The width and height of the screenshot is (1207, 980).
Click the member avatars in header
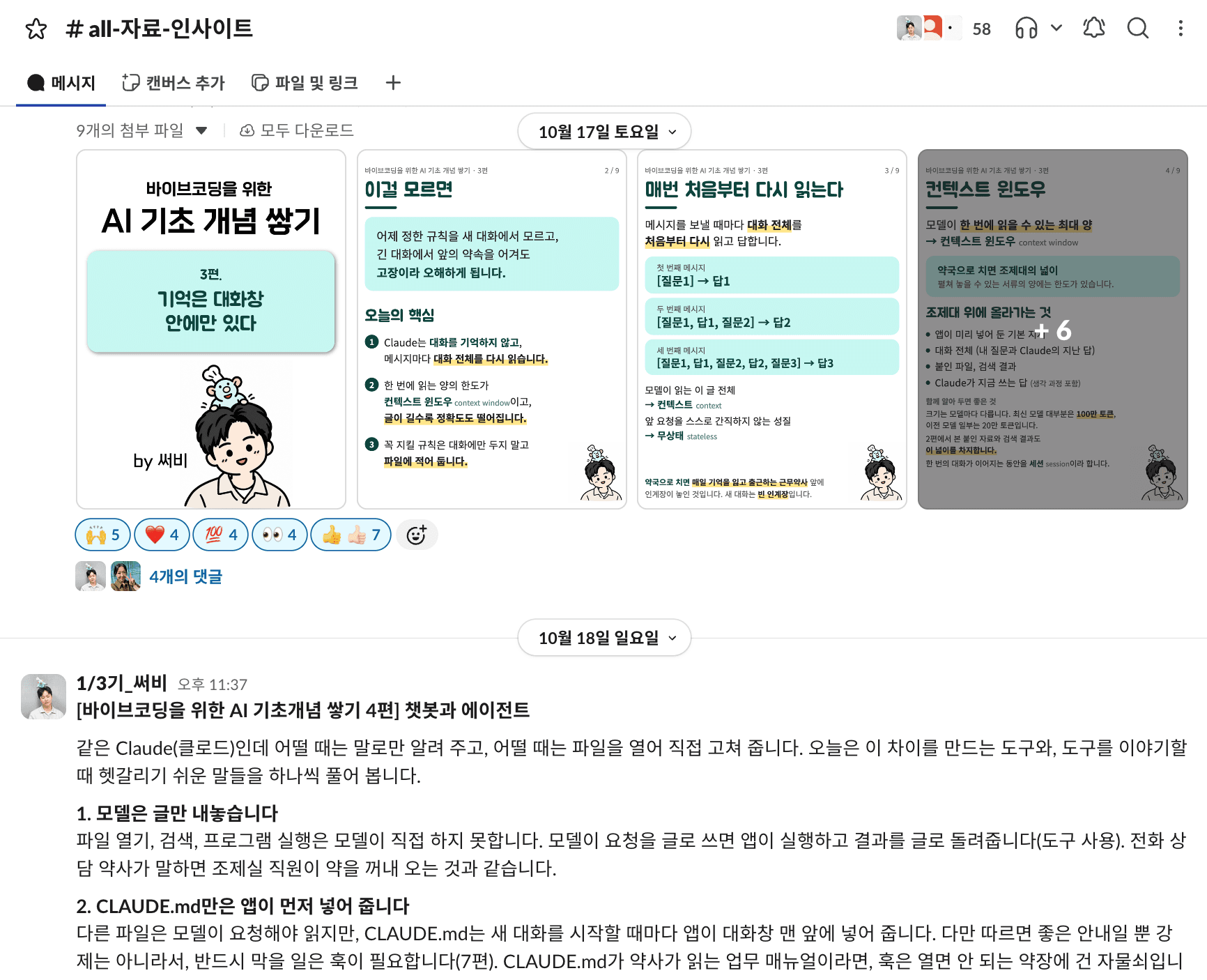pos(929,29)
